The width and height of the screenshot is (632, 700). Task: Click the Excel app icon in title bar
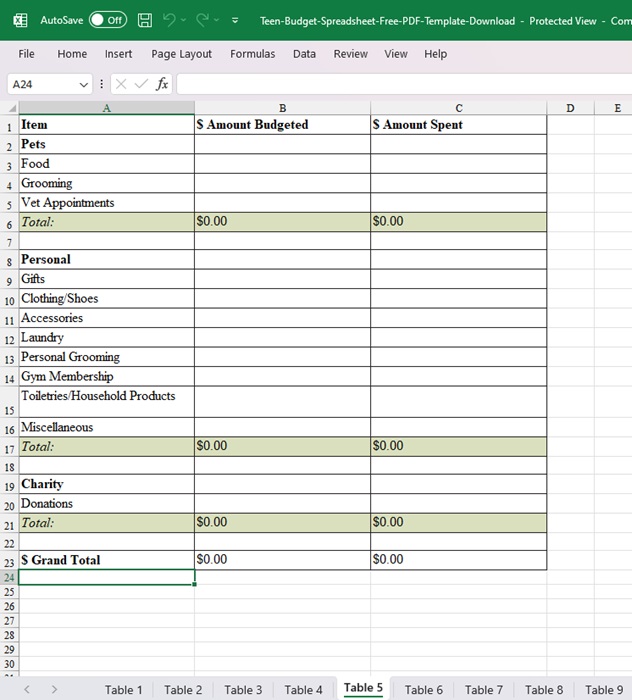click(x=20, y=21)
